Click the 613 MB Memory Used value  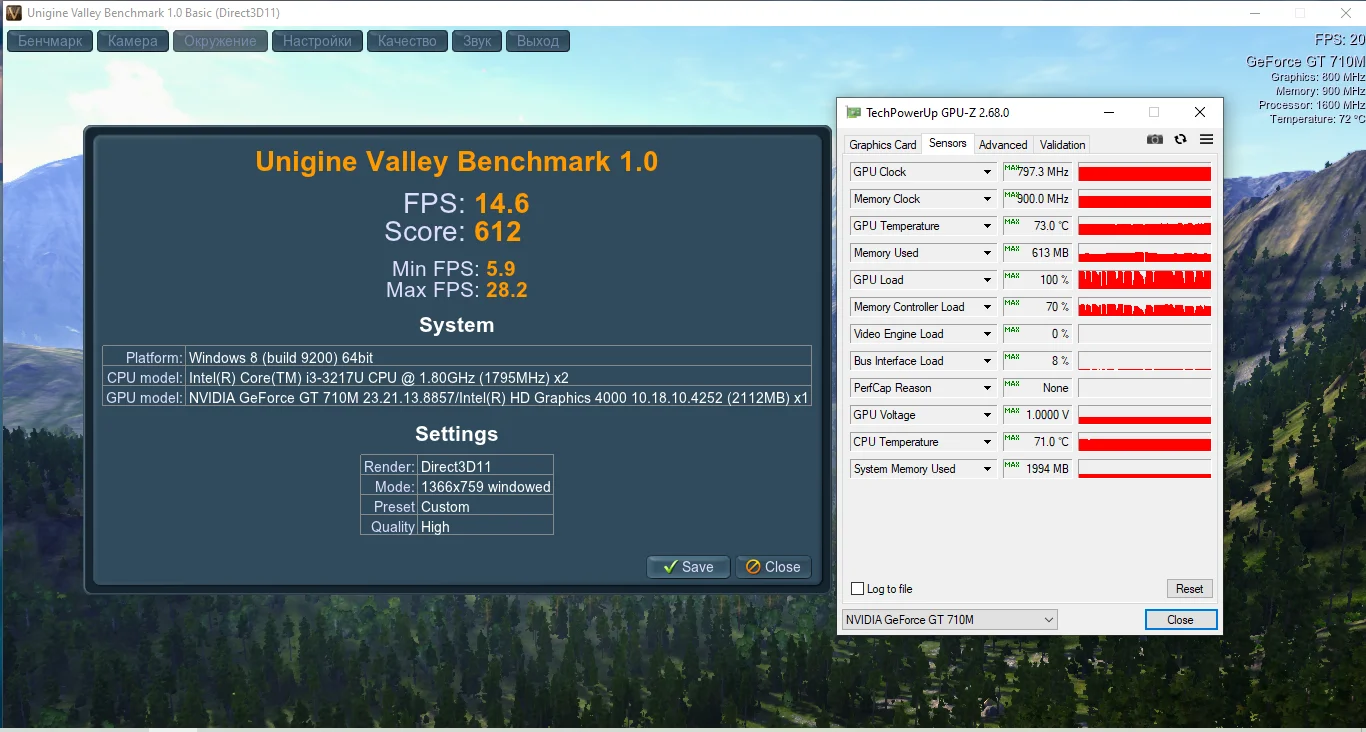click(1037, 253)
